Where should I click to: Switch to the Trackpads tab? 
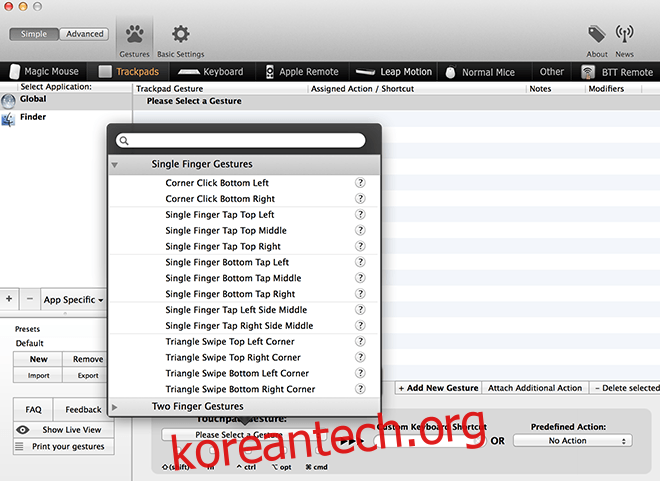pos(128,72)
